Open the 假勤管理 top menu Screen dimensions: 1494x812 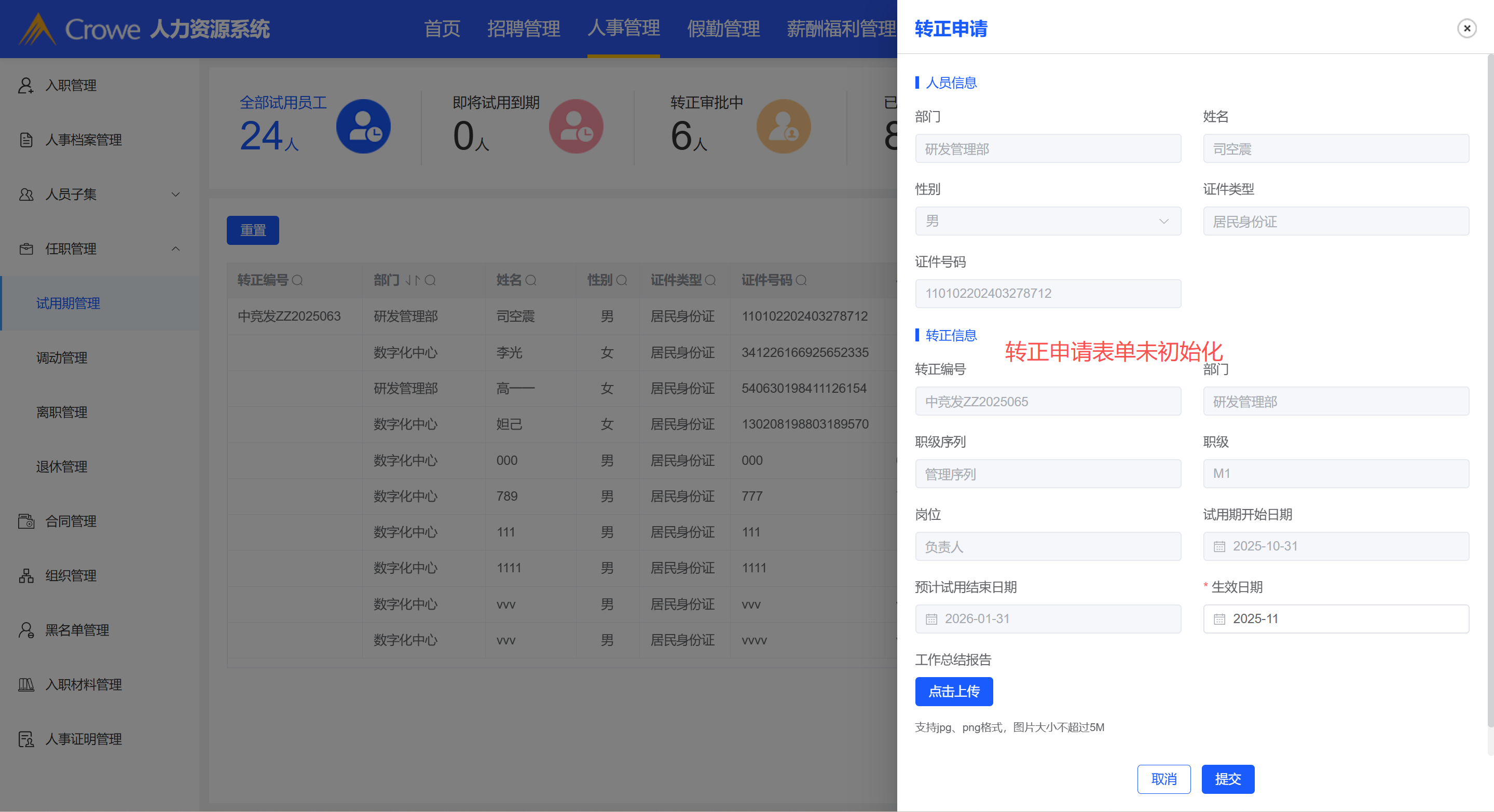pyautogui.click(x=723, y=28)
